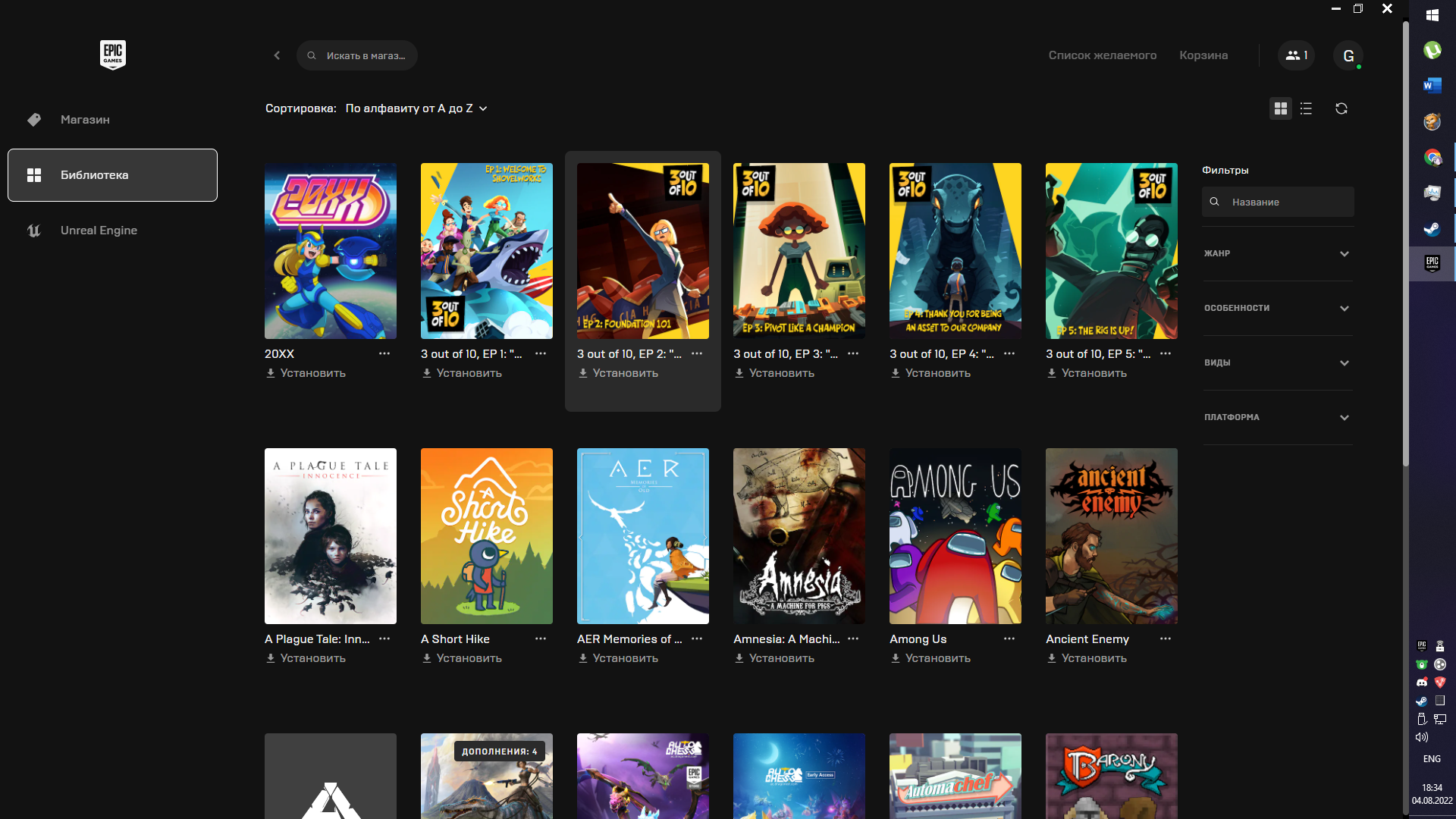The image size is (1456, 819).
Task: Open Microsoft Word from the taskbar
Action: [1432, 85]
